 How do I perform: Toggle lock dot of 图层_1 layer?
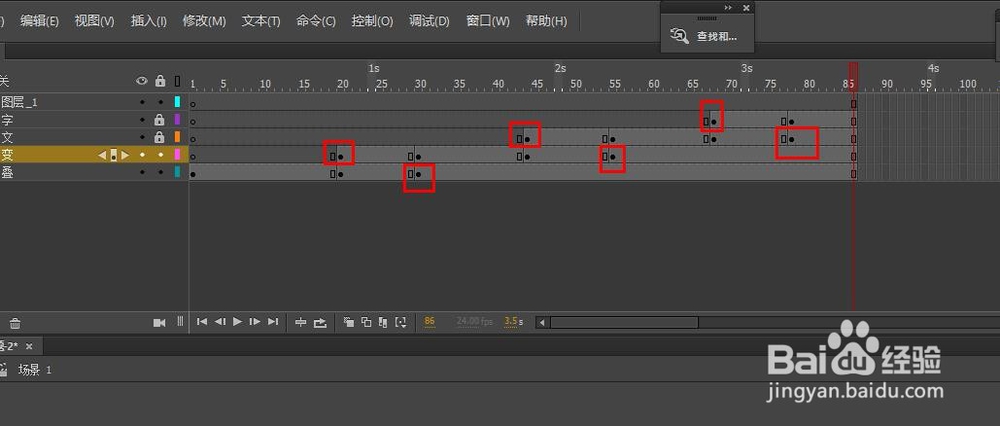pyautogui.click(x=160, y=102)
